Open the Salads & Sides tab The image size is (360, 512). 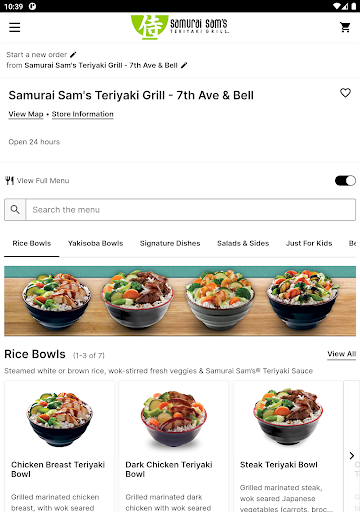243,243
